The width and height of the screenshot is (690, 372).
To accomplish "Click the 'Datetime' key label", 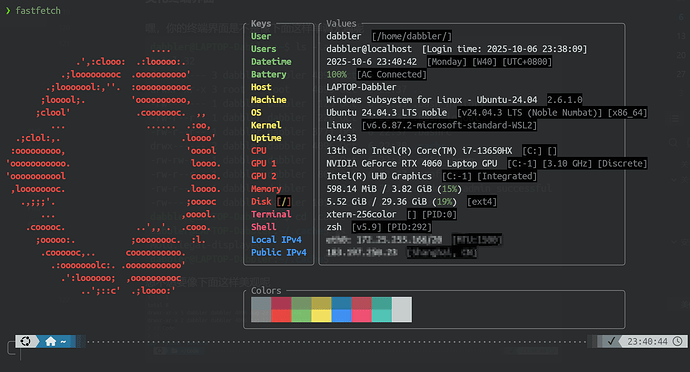I will (271, 62).
